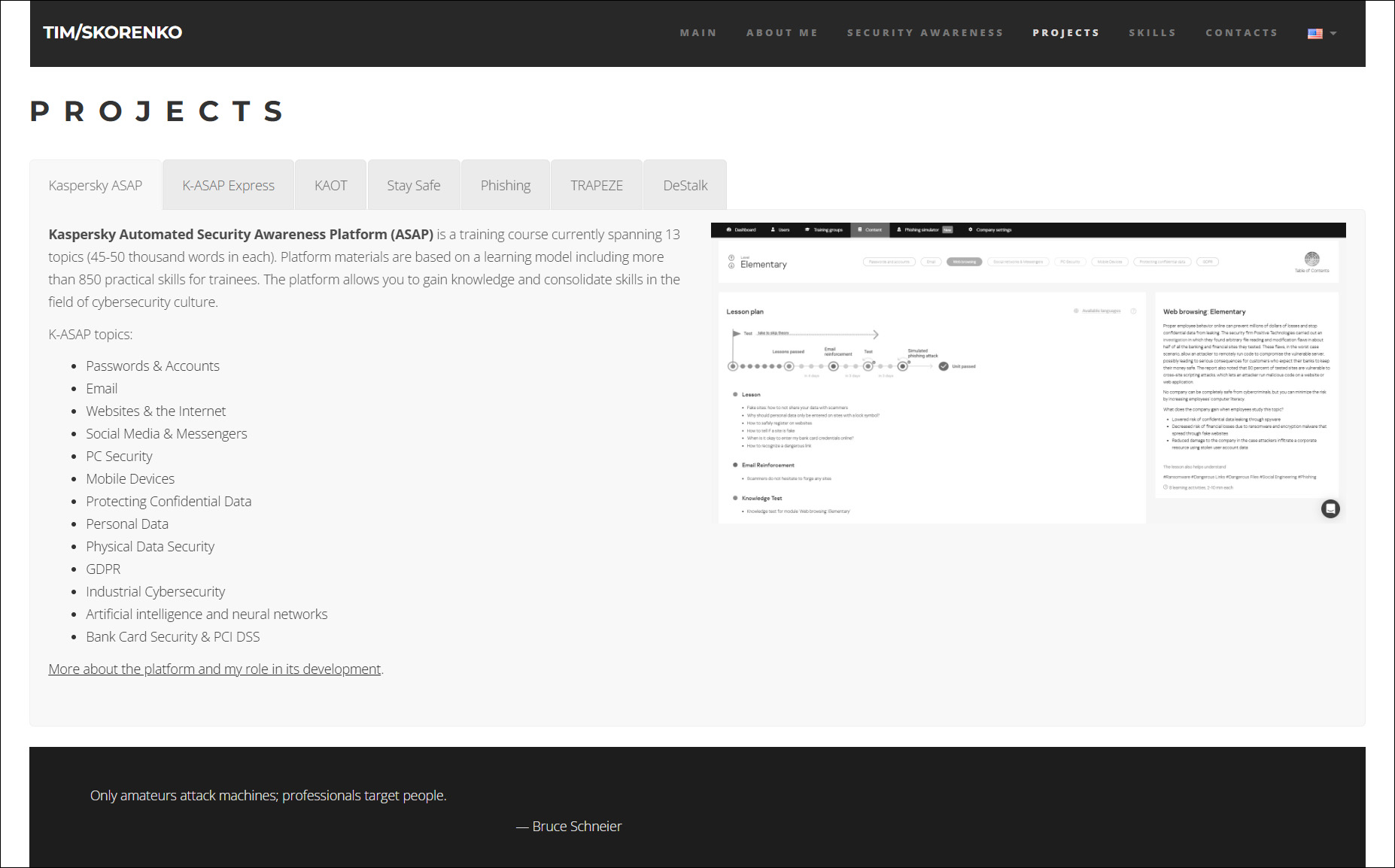
Task: Click the 'PC Security' topic
Action: [x=119, y=456]
